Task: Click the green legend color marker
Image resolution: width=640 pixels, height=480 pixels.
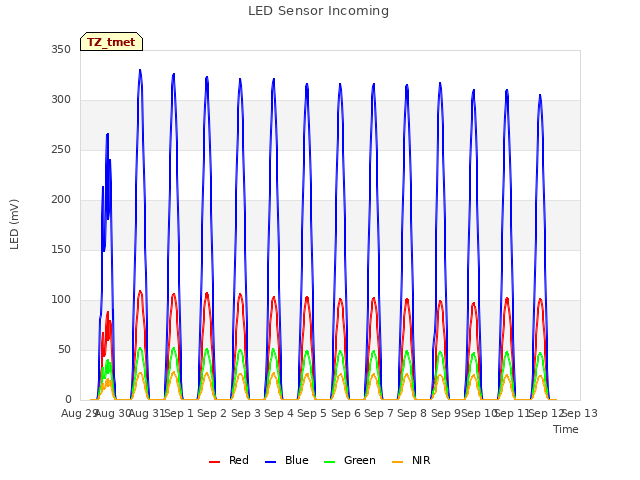Action: [x=329, y=462]
